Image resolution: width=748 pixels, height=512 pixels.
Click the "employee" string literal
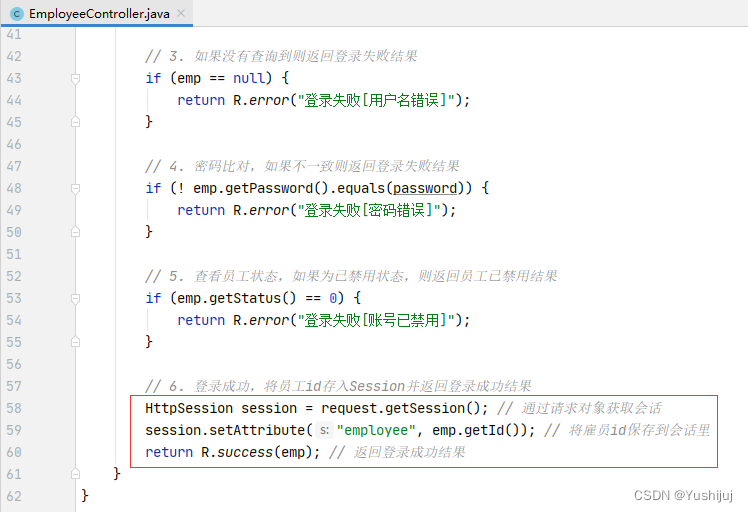tap(376, 430)
